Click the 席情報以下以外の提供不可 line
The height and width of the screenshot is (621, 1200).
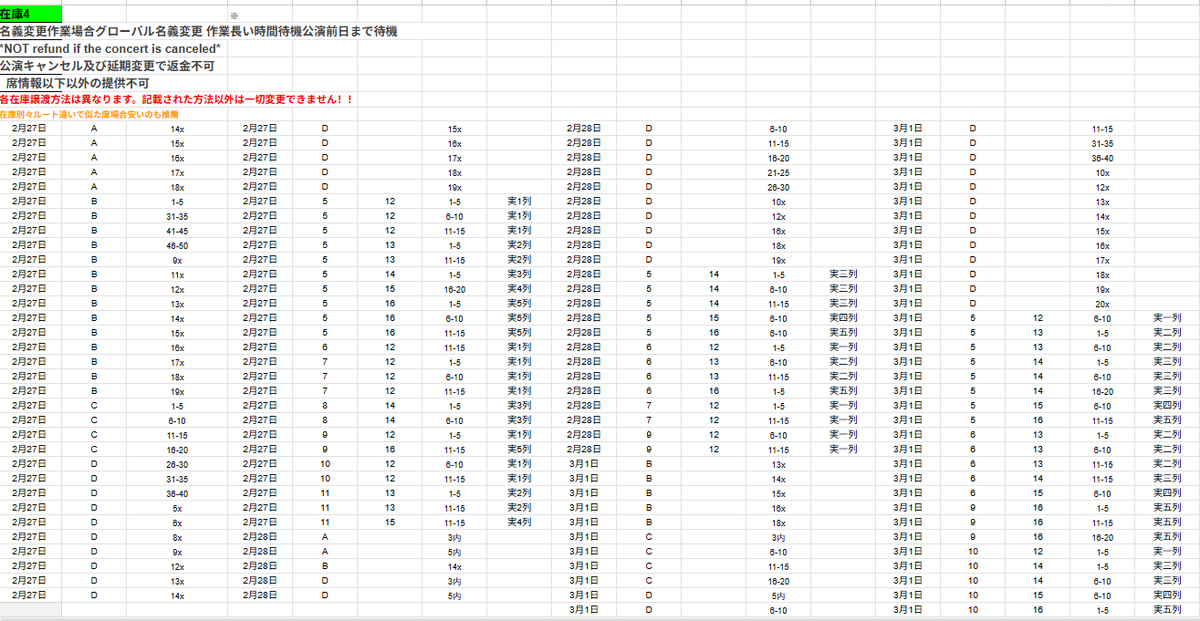pyautogui.click(x=77, y=83)
